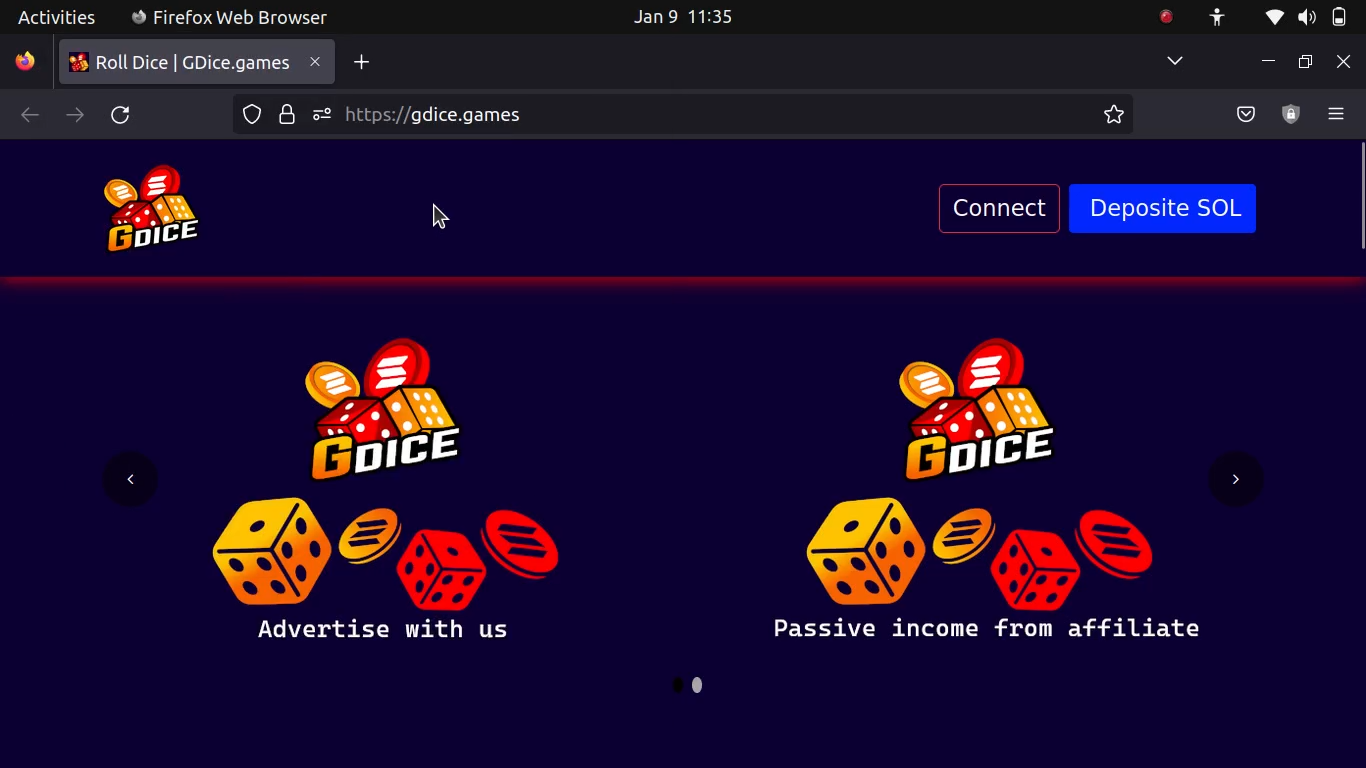Open the extension shield icon in toolbar

pyautogui.click(x=1291, y=114)
